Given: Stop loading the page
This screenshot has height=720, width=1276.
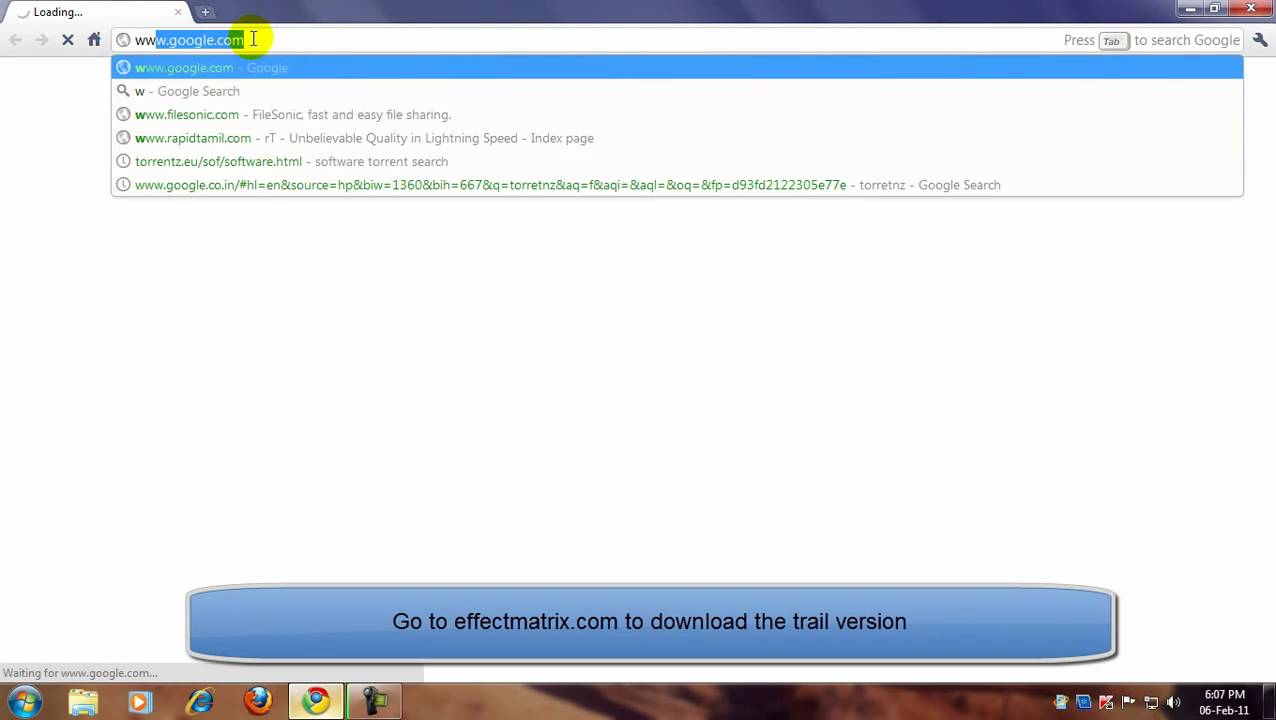Looking at the screenshot, I should pyautogui.click(x=67, y=40).
